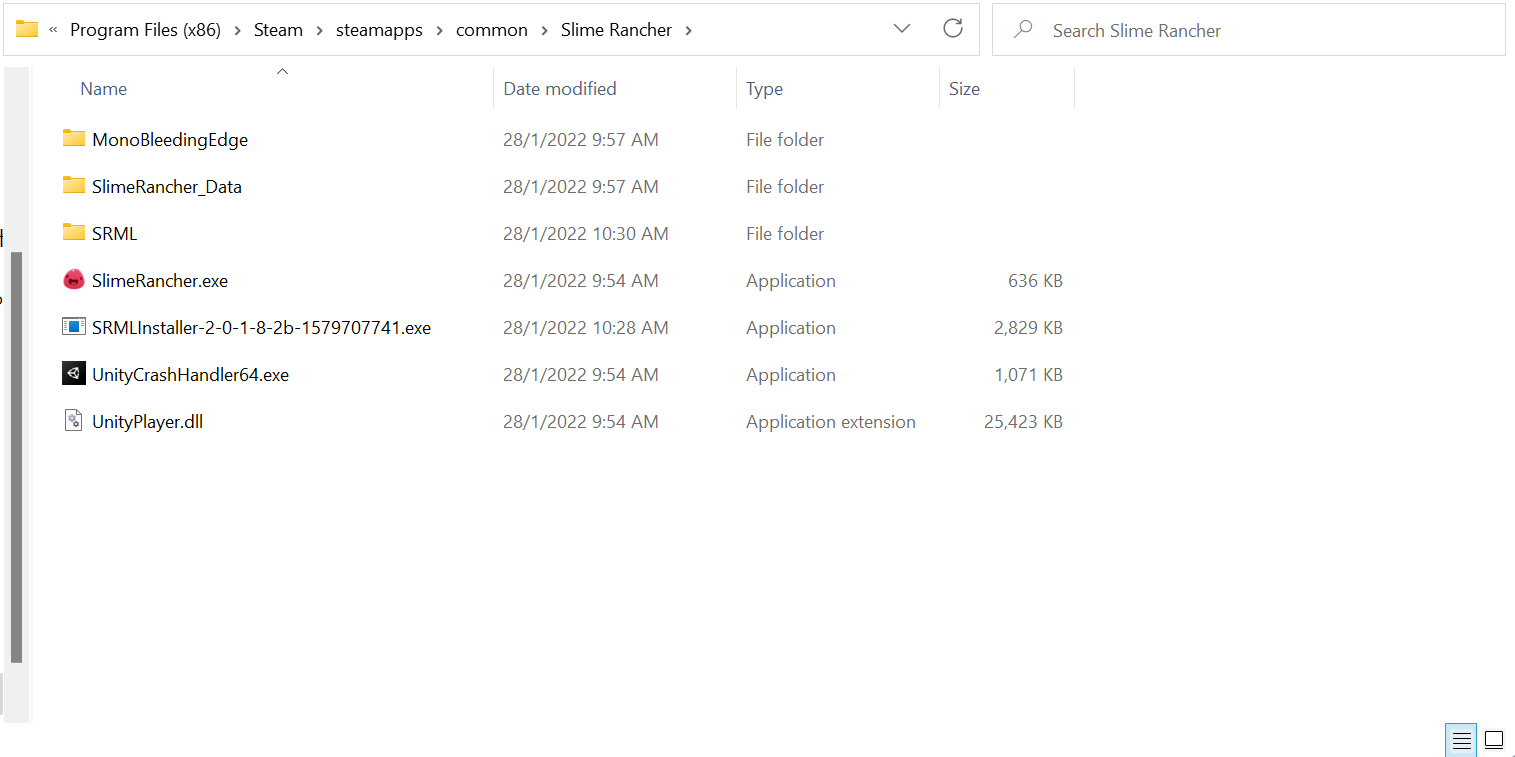Select the UnityCrashHandler64.exe Unity icon
This screenshot has width=1515, height=757.
click(73, 374)
